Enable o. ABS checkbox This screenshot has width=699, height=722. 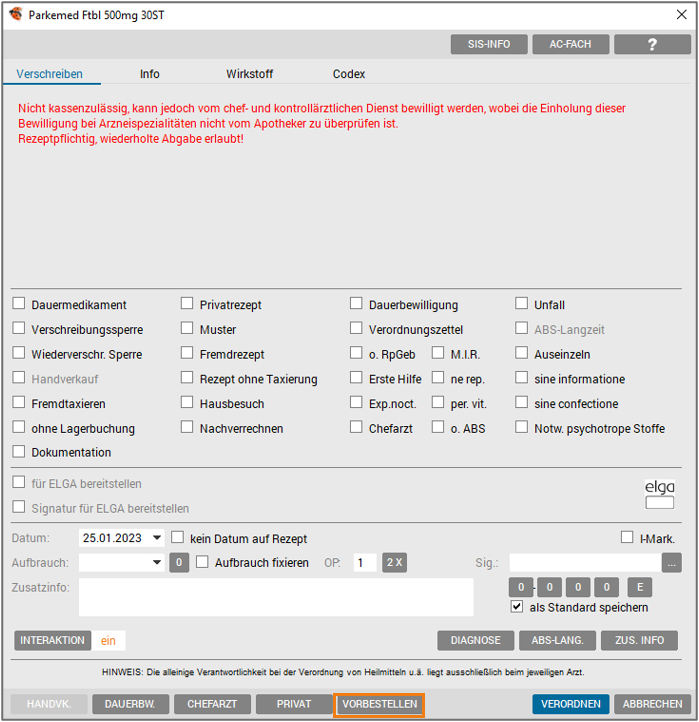pyautogui.click(x=438, y=427)
